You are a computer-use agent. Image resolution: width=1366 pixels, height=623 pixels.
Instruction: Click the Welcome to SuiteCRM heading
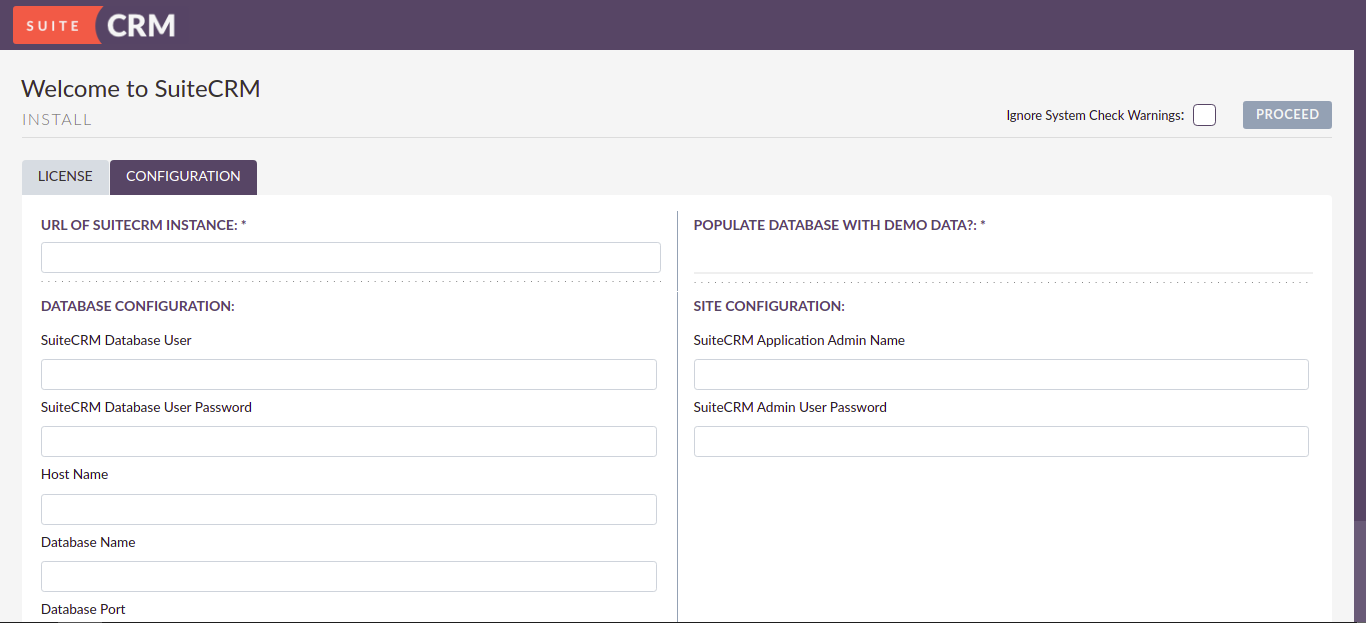pos(140,89)
